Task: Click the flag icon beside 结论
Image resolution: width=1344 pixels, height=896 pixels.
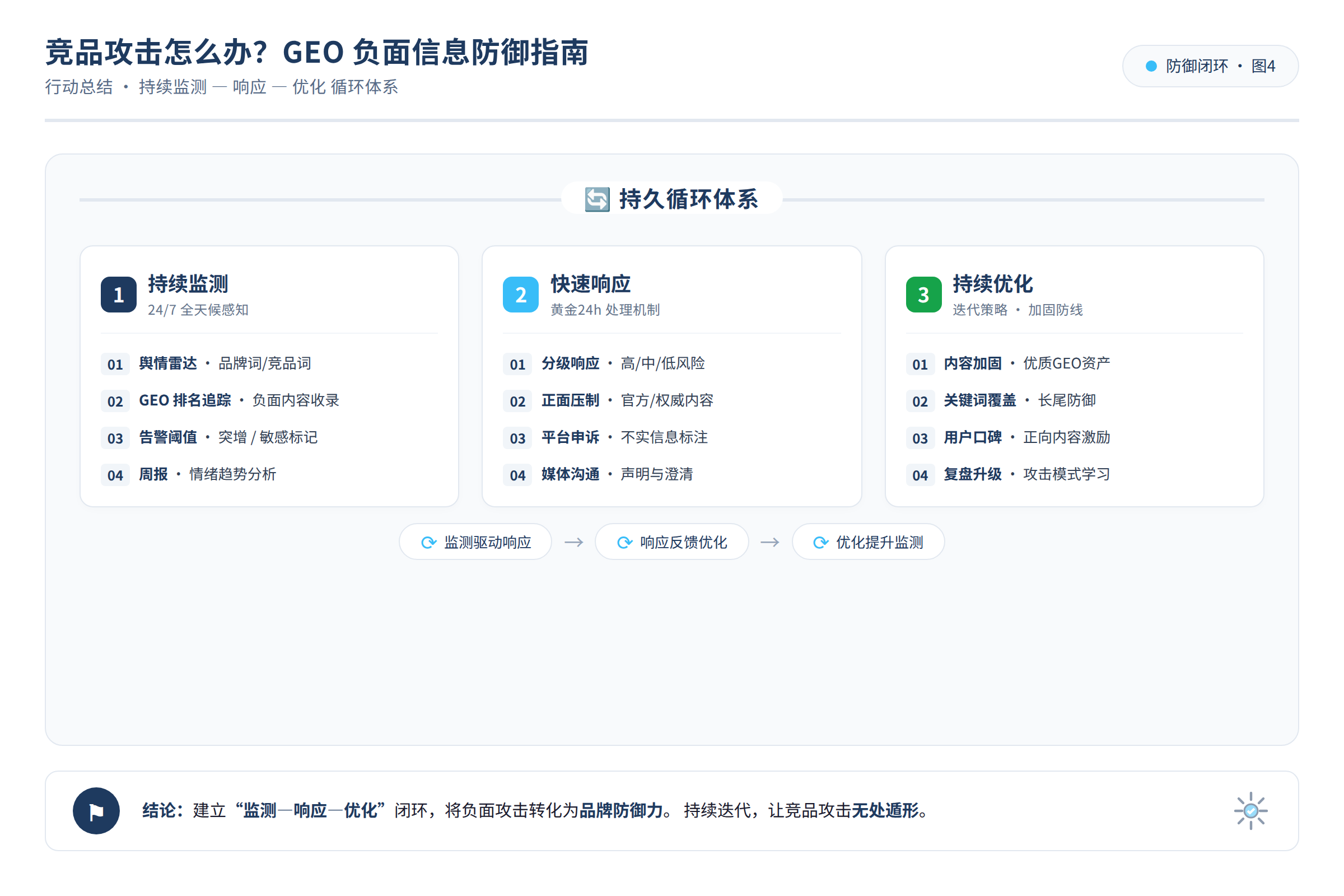Action: (x=96, y=811)
